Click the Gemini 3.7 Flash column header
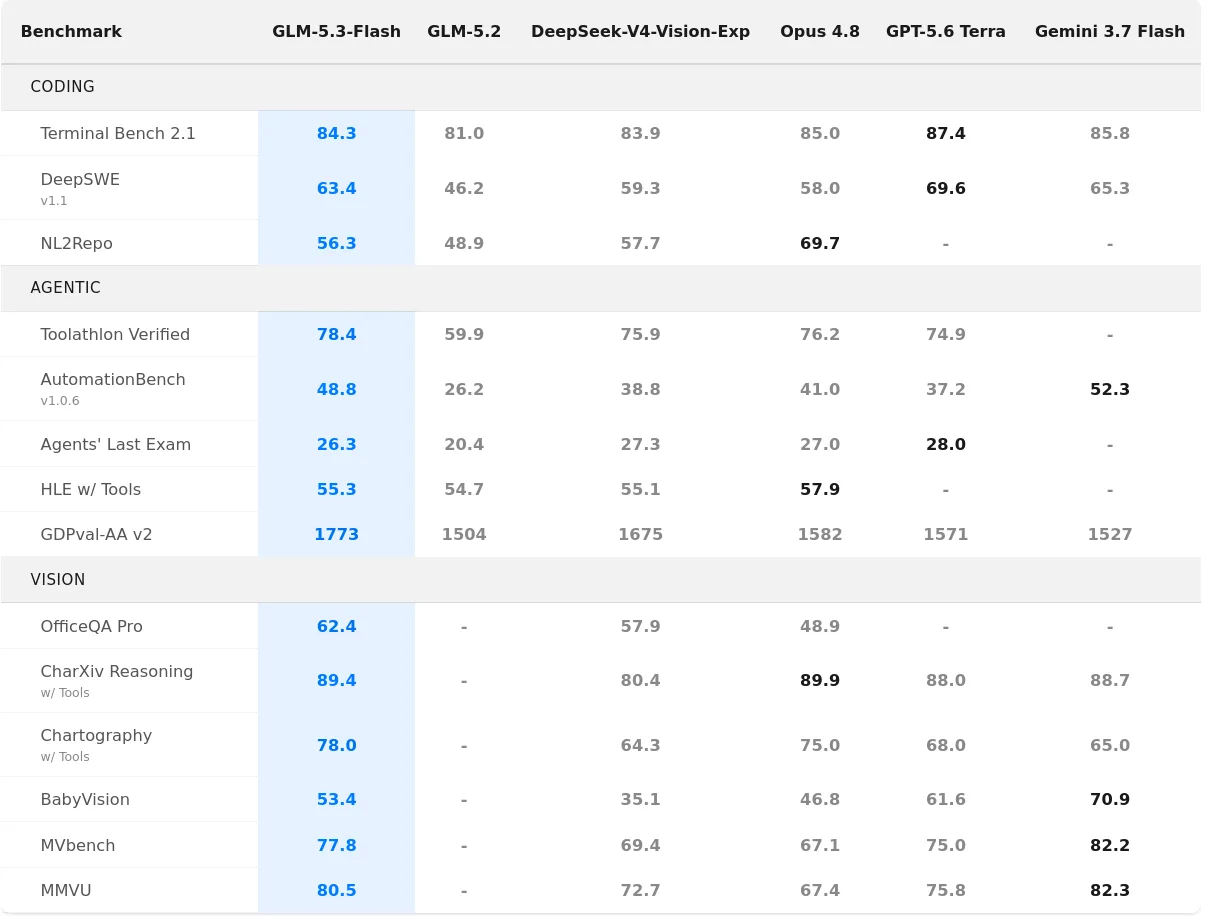1208x916 pixels. [1110, 32]
